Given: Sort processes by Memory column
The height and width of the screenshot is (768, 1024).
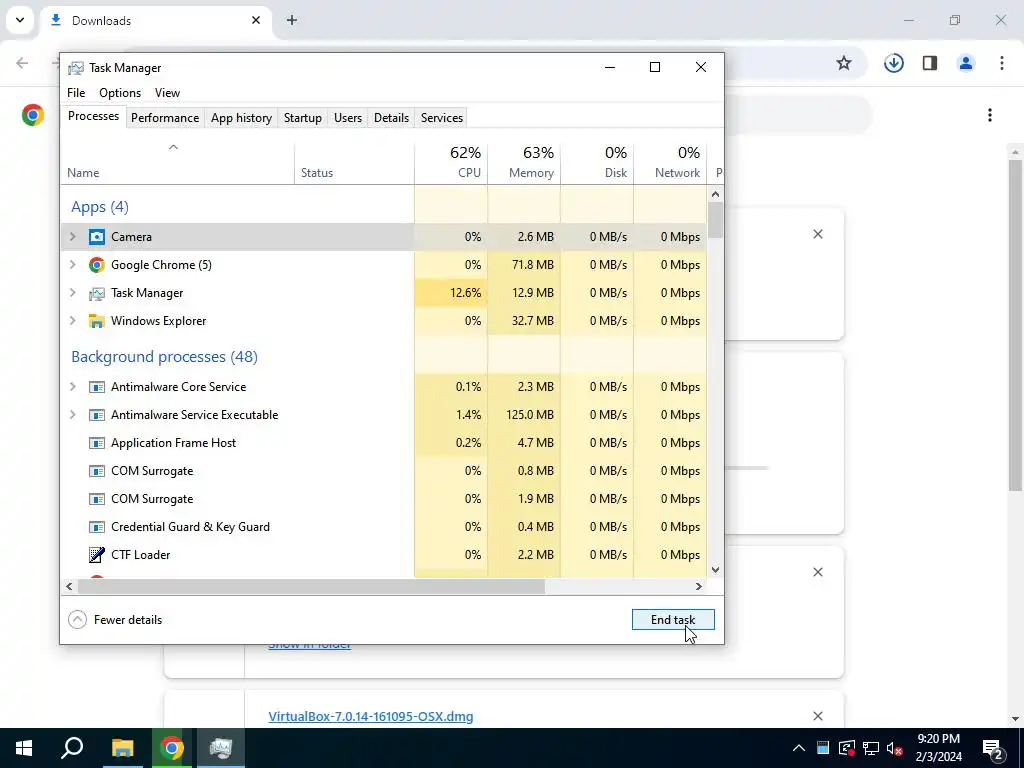Looking at the screenshot, I should [524, 162].
